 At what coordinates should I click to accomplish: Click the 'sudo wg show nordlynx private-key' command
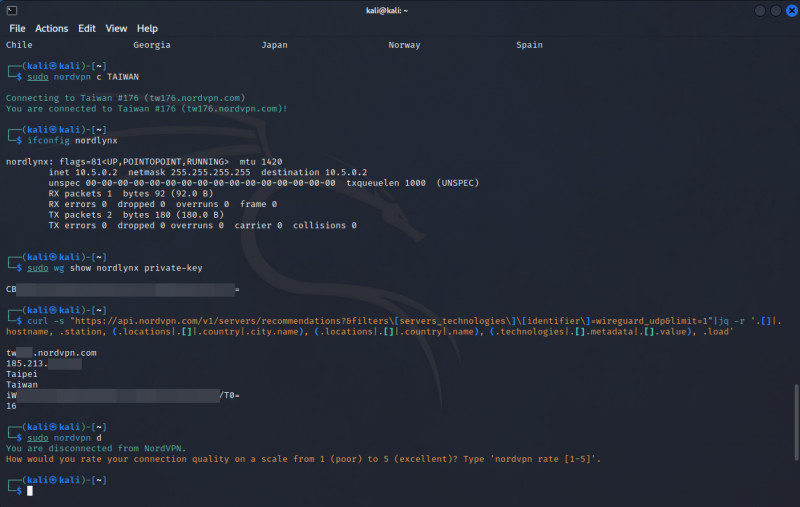point(115,268)
